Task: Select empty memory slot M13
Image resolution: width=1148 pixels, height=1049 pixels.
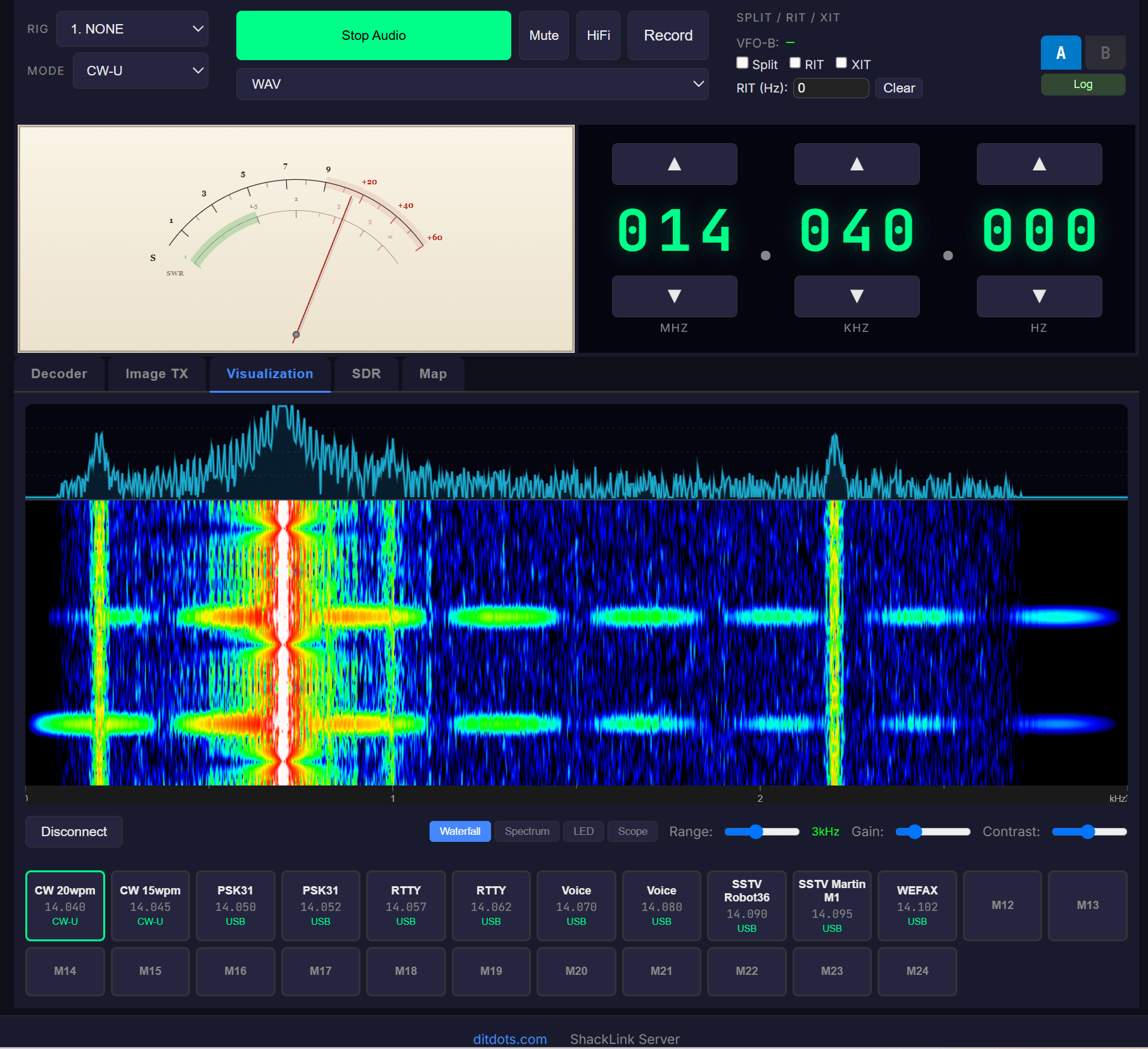Action: [1087, 905]
